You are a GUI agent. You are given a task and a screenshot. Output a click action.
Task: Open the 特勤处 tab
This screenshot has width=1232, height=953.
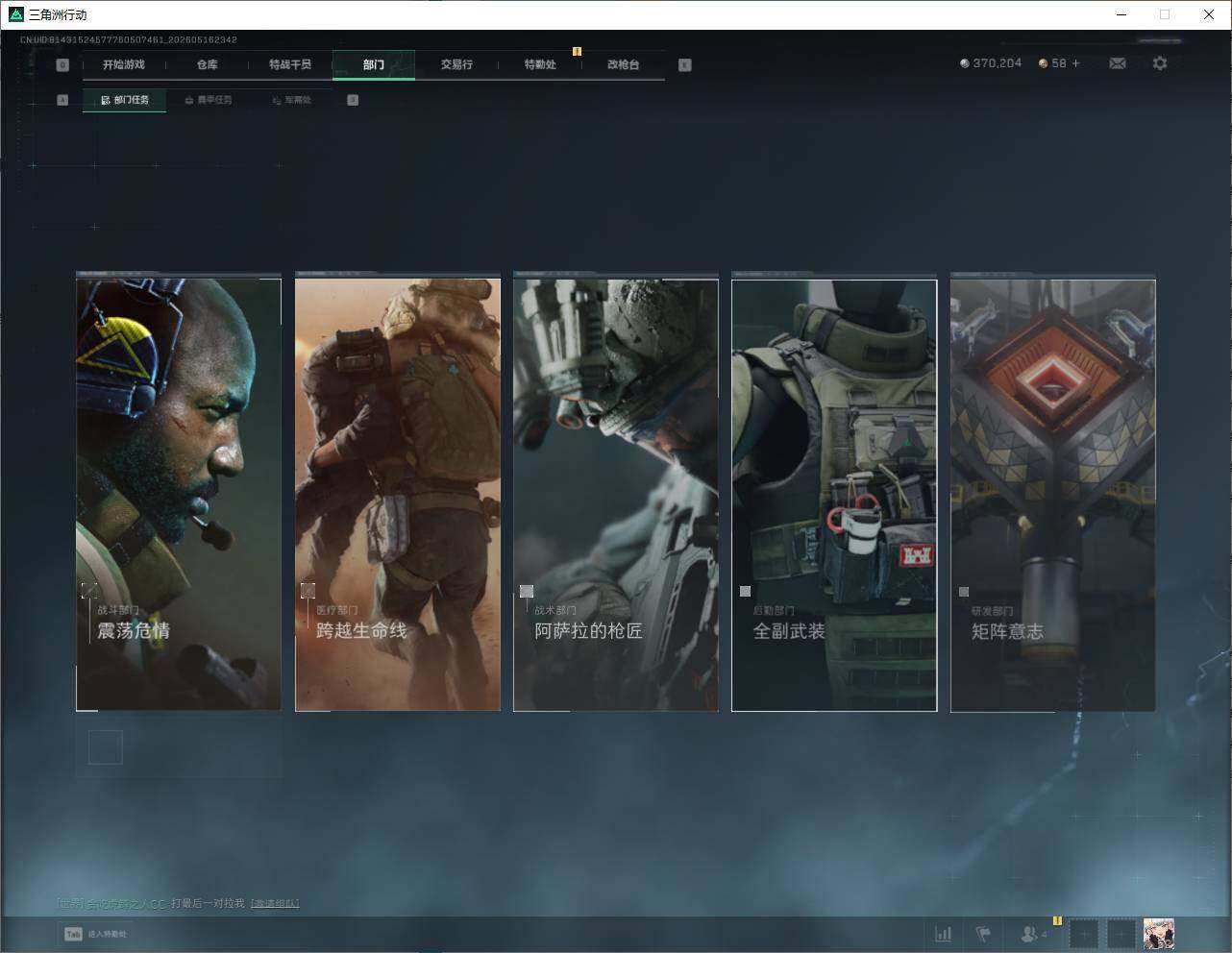[x=540, y=64]
